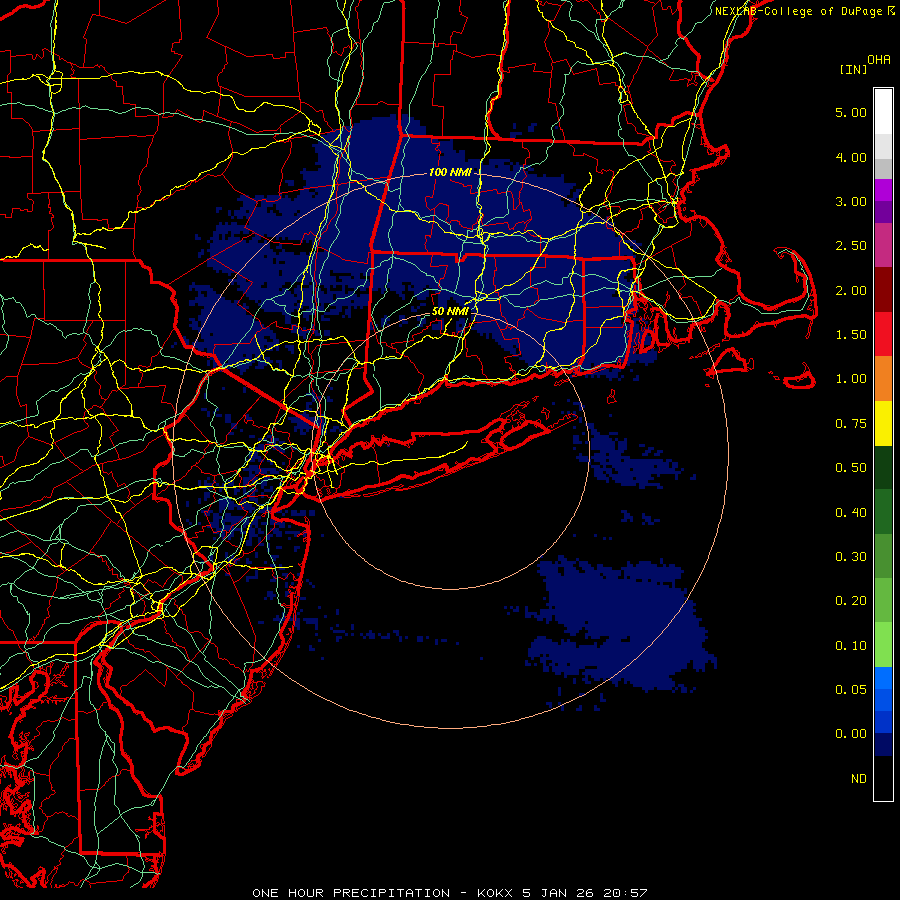Click the 'OHA' product code label

[x=879, y=60]
